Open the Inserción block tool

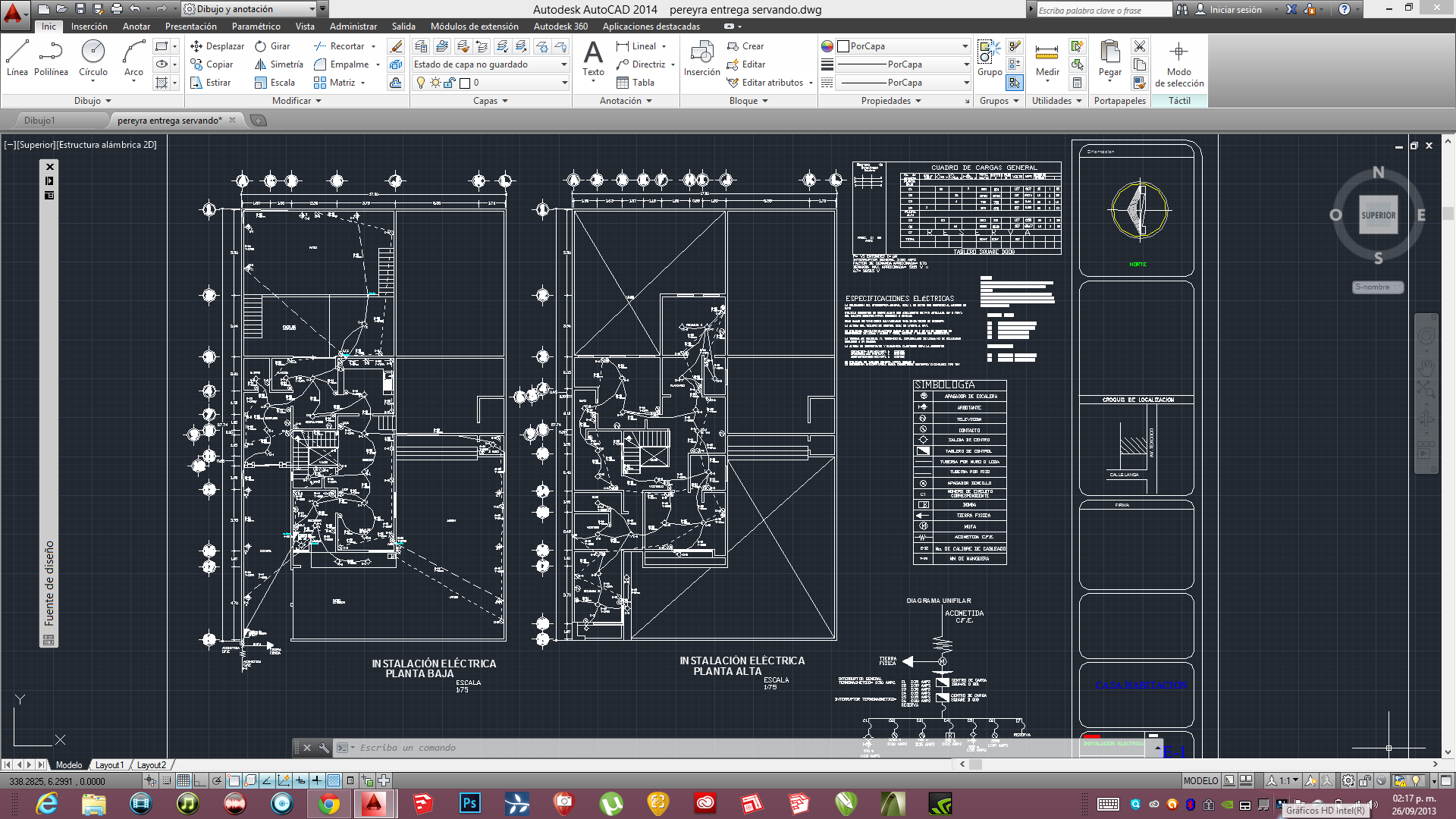click(x=702, y=58)
